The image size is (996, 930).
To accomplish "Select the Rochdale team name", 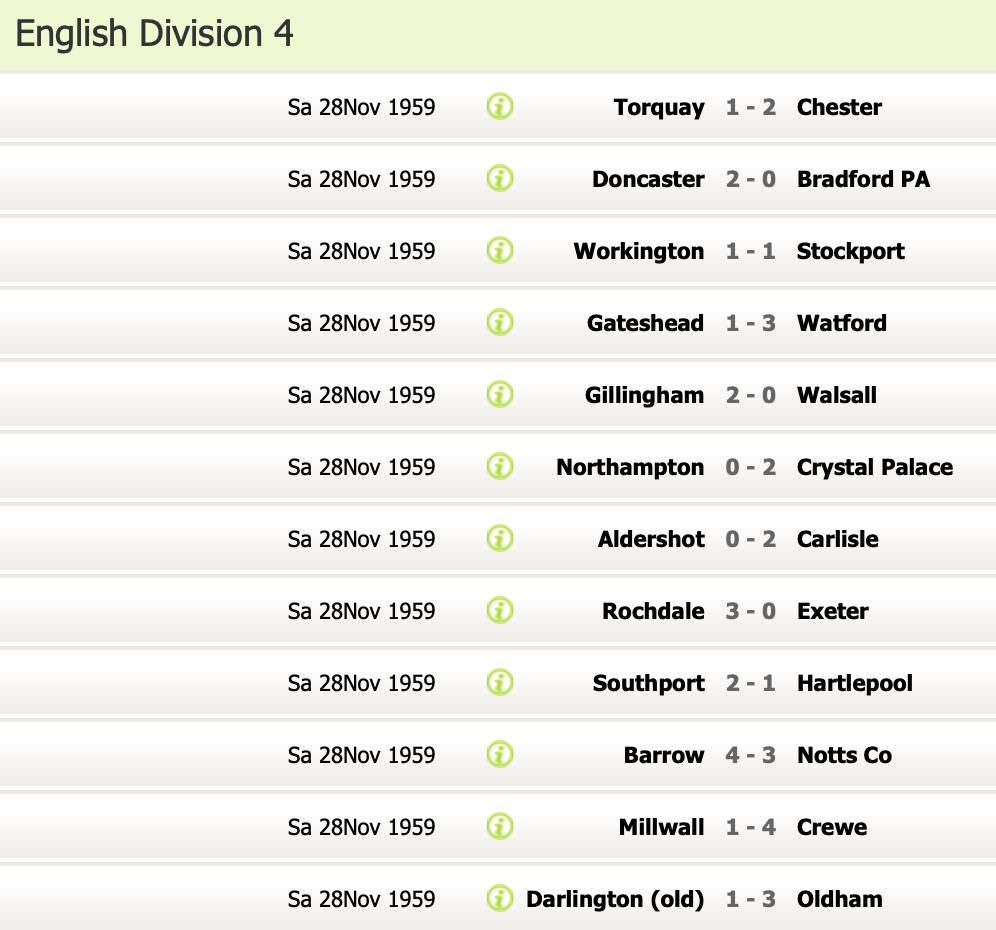I will [x=653, y=611].
